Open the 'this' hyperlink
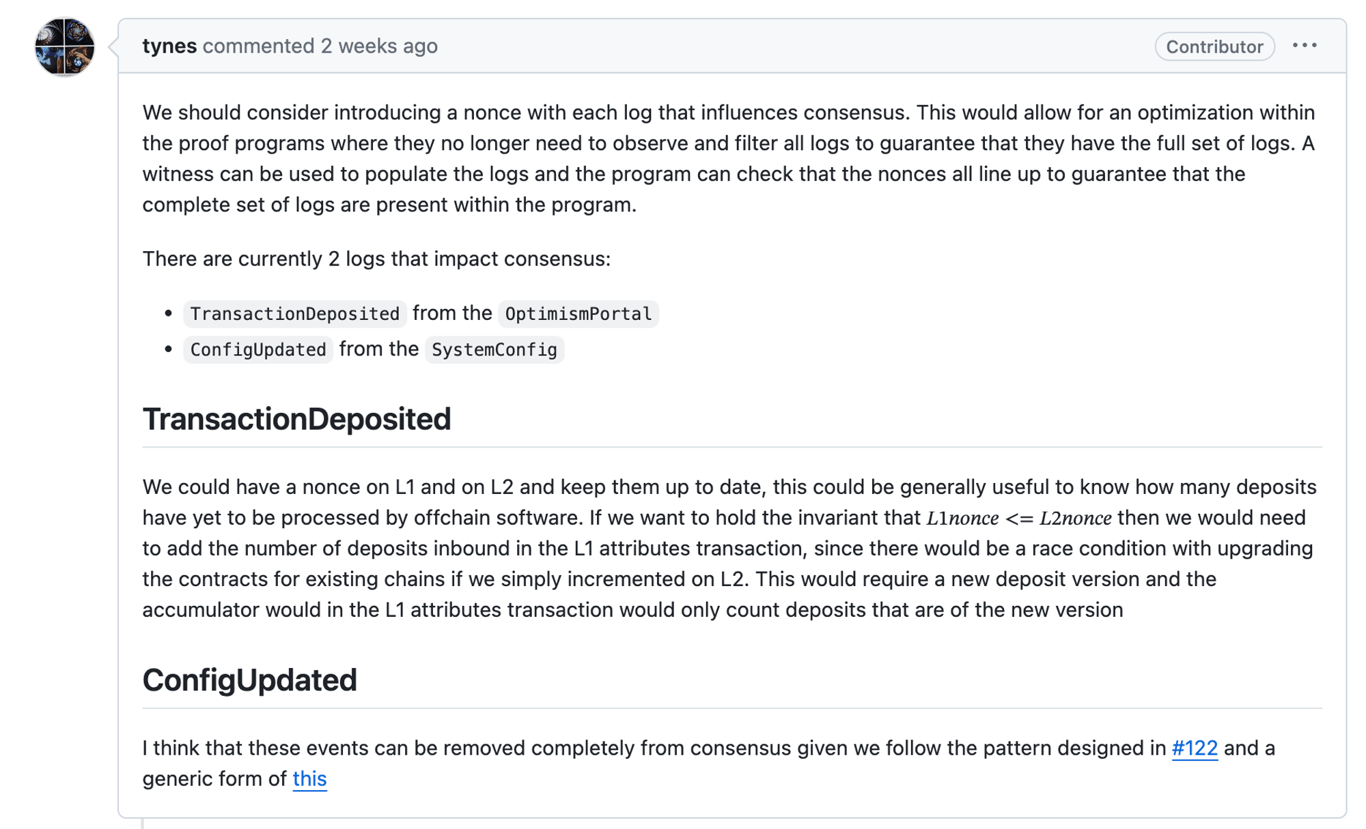This screenshot has height=829, width=1366. click(310, 779)
